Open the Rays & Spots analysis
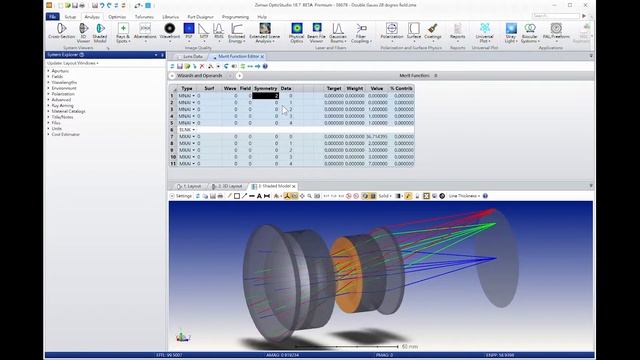The height and width of the screenshot is (360, 640). [123, 33]
